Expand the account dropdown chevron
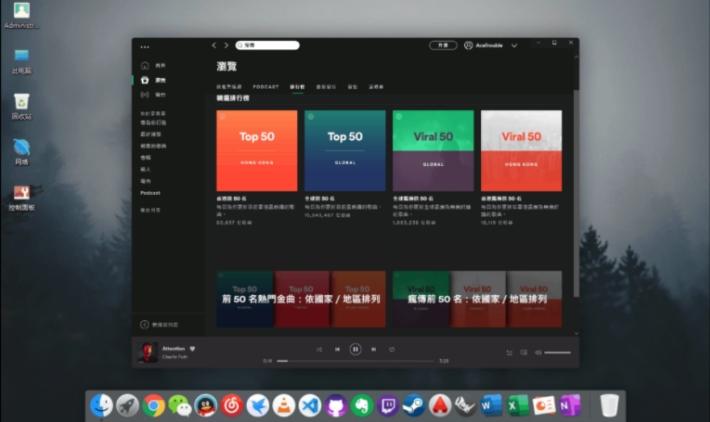This screenshot has height=422, width=710. tap(514, 46)
